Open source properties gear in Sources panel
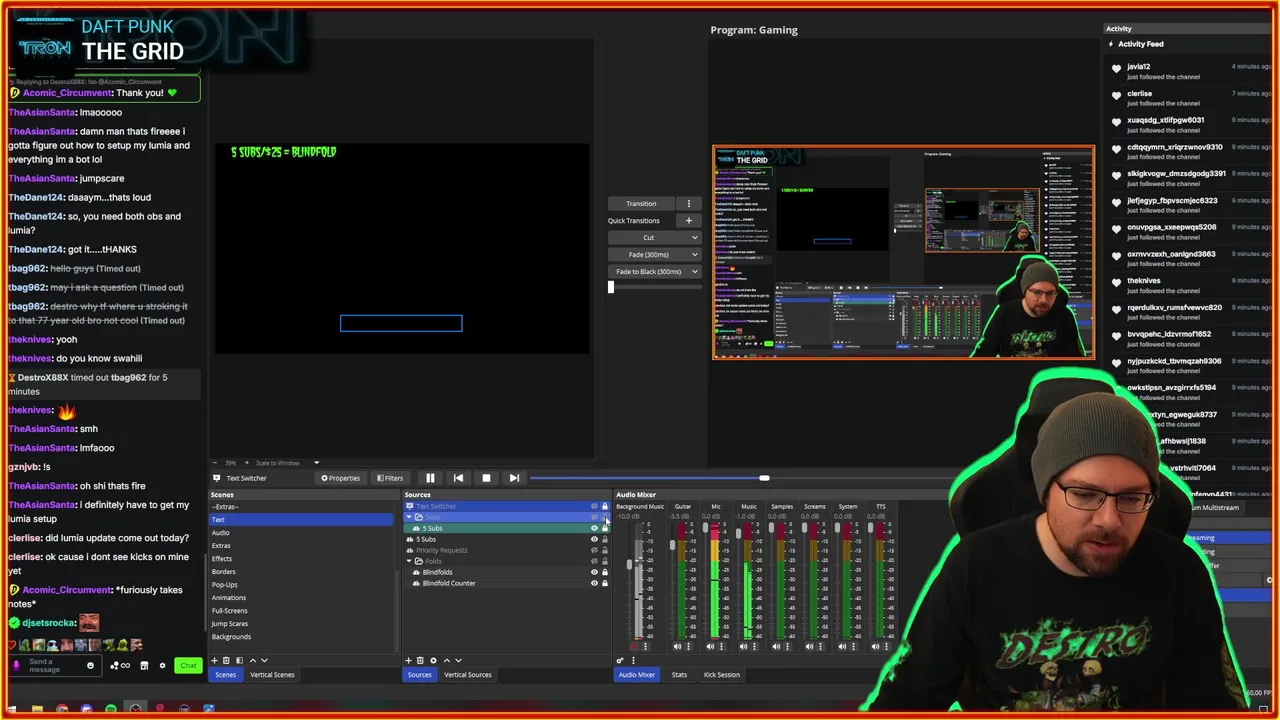 433,660
